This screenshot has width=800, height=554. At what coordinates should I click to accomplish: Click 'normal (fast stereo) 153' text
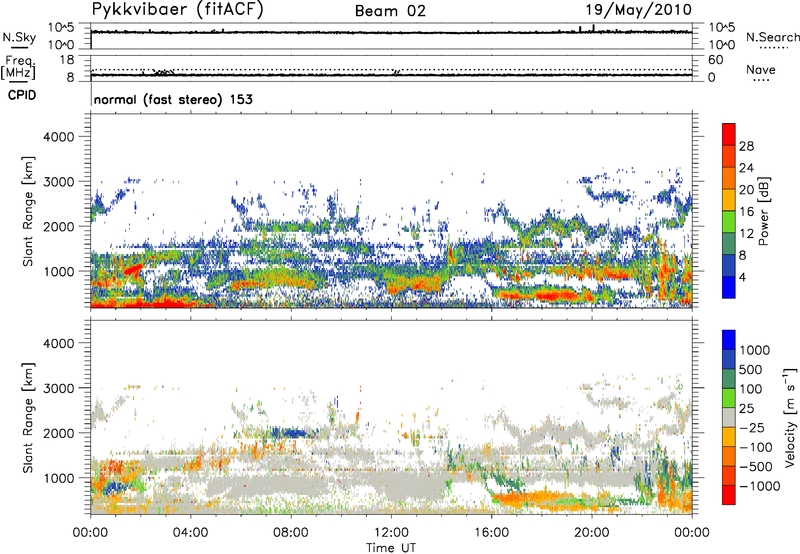click(173, 99)
